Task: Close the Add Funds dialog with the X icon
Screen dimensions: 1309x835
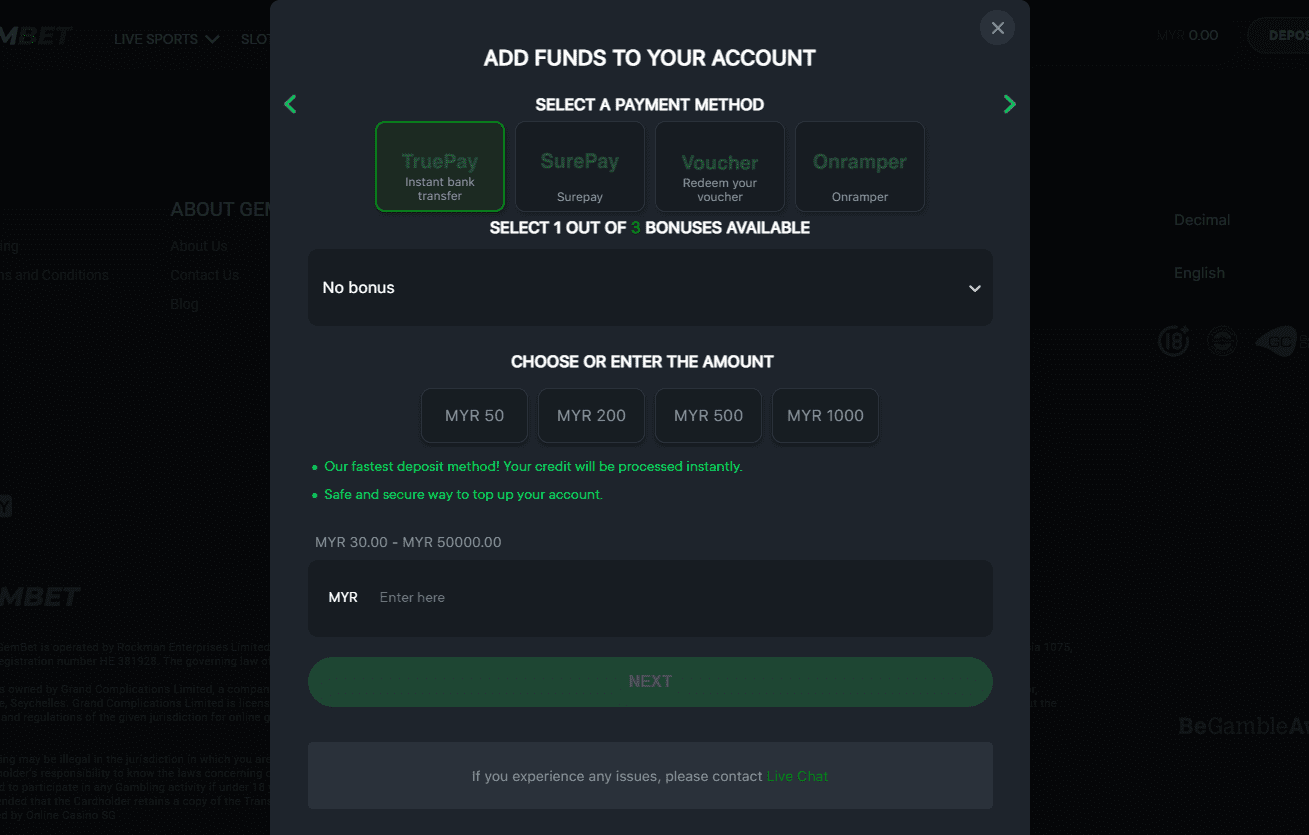Action: (997, 28)
